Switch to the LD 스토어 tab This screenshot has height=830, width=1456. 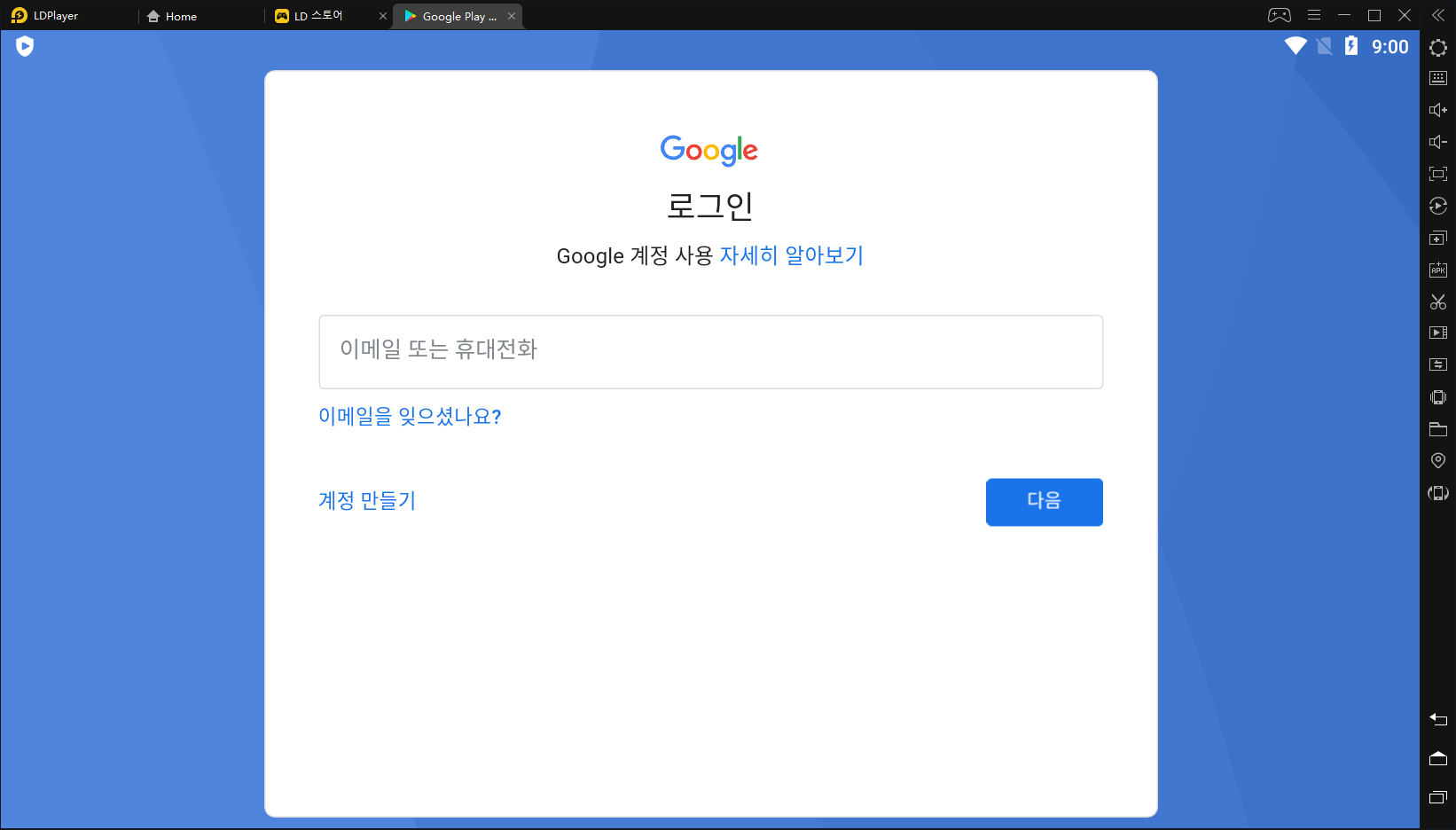tap(319, 16)
